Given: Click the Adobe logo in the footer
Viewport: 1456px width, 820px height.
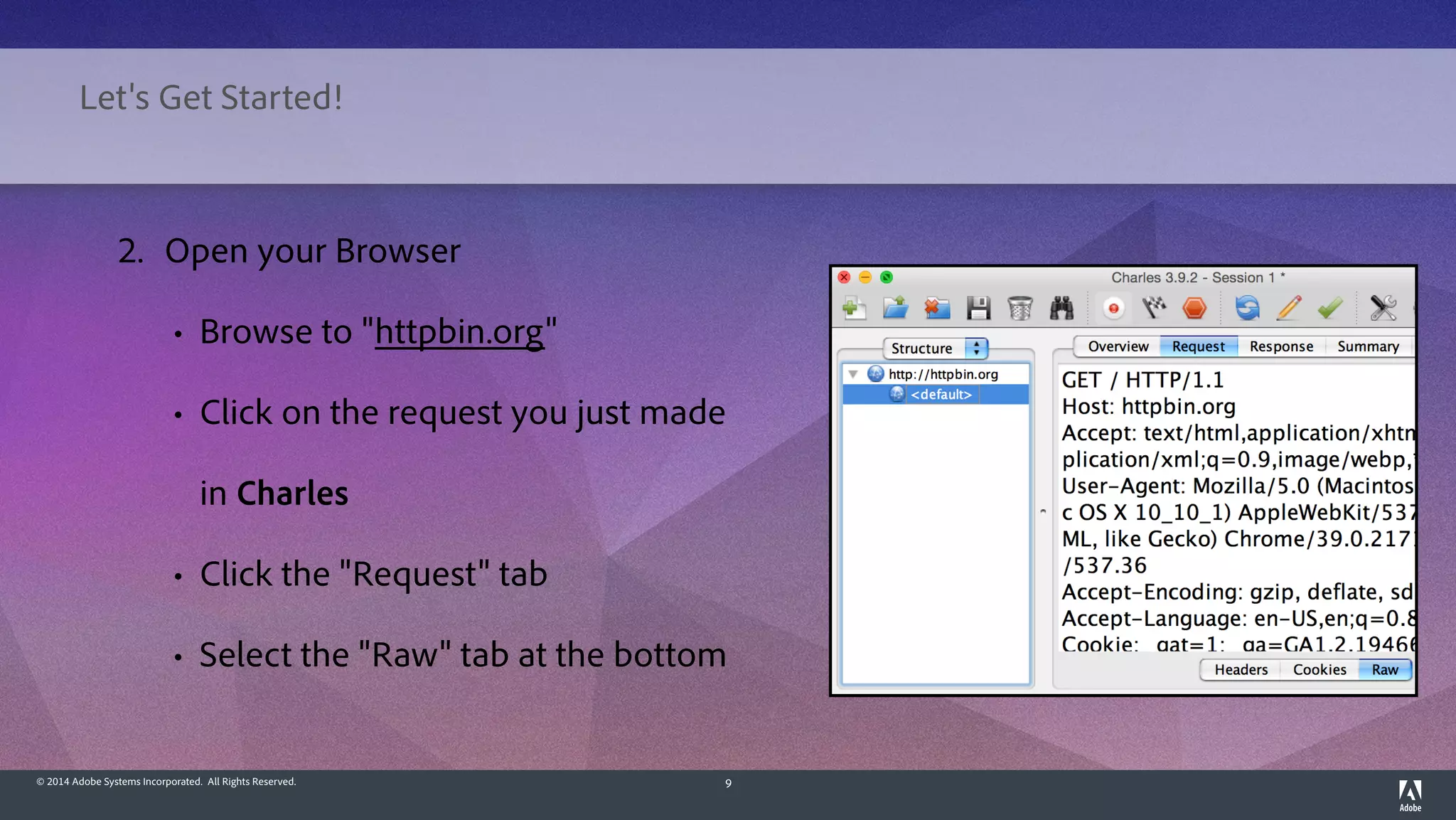Looking at the screenshot, I should (1410, 796).
